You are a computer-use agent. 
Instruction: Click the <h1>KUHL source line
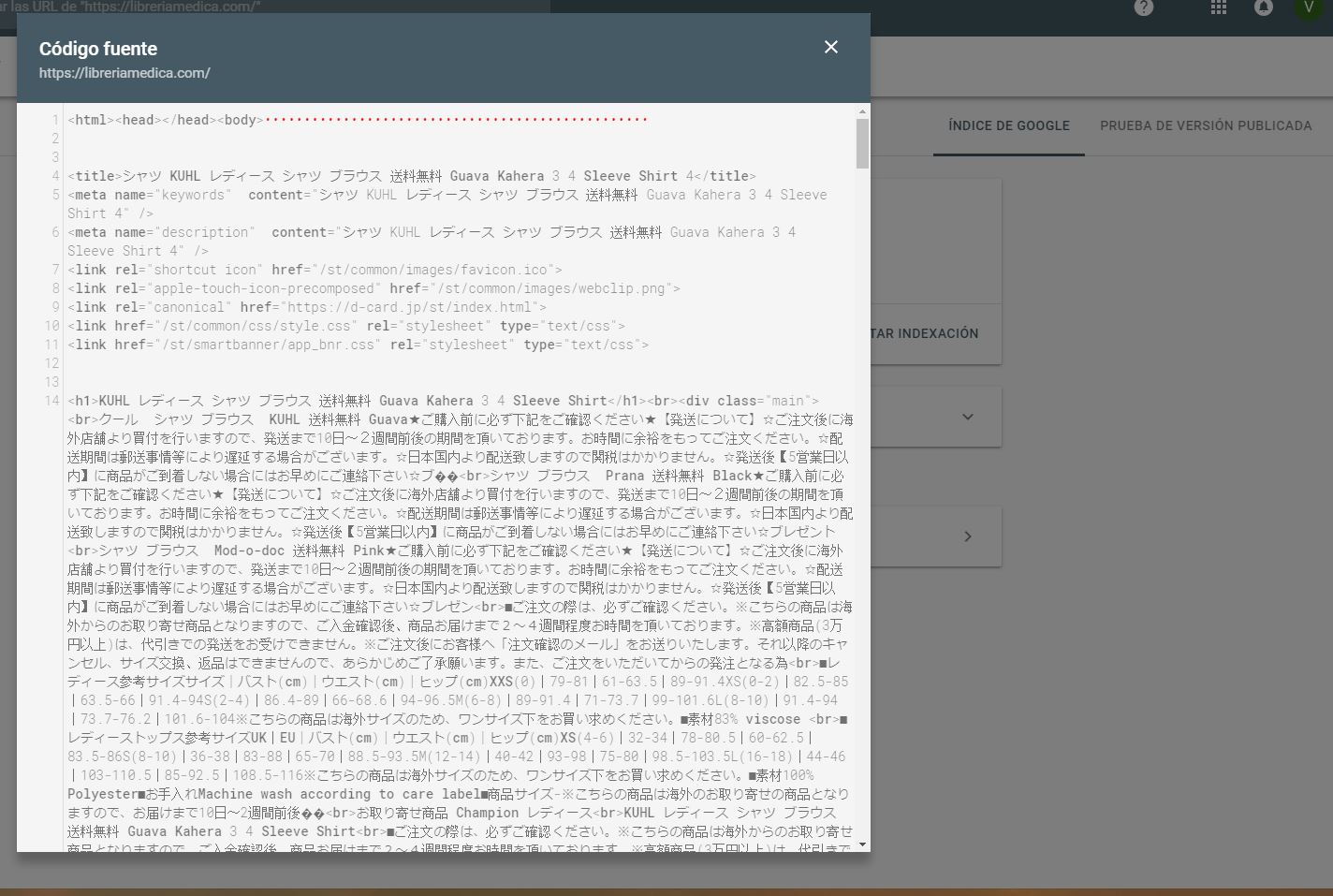tap(443, 401)
